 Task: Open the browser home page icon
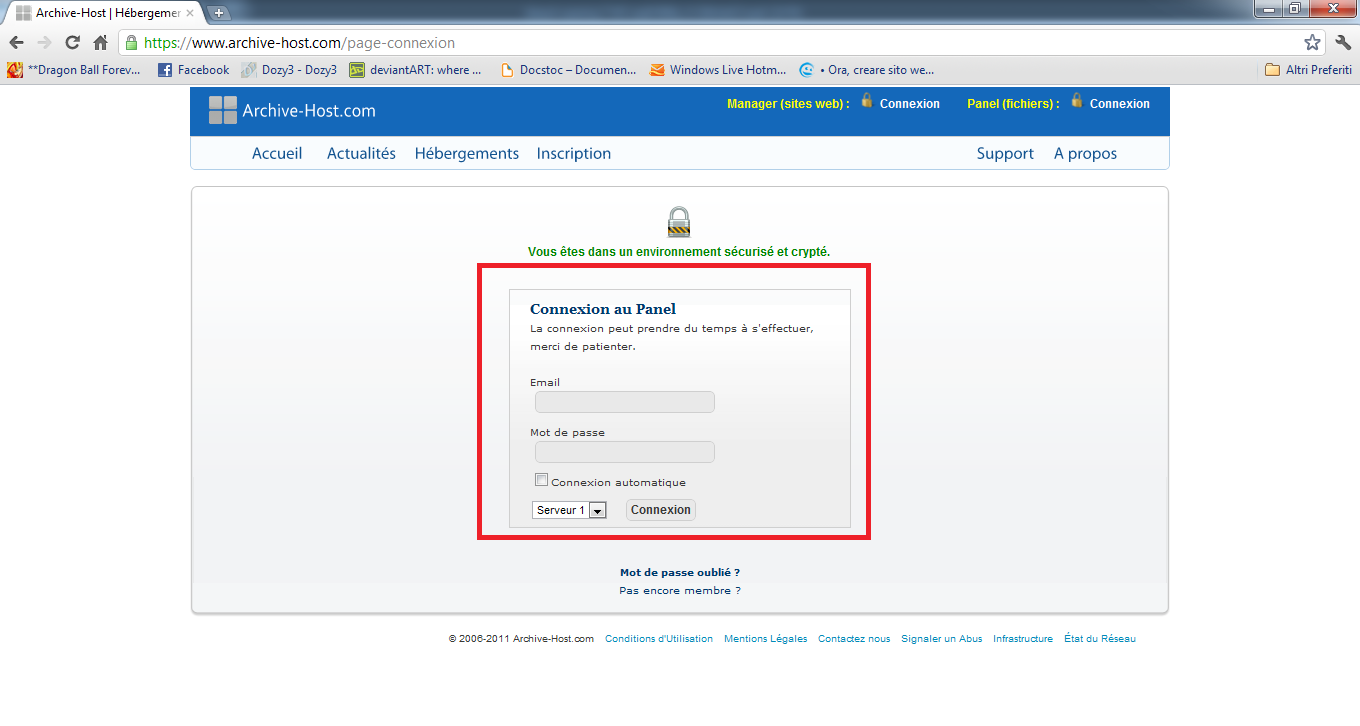coord(100,43)
